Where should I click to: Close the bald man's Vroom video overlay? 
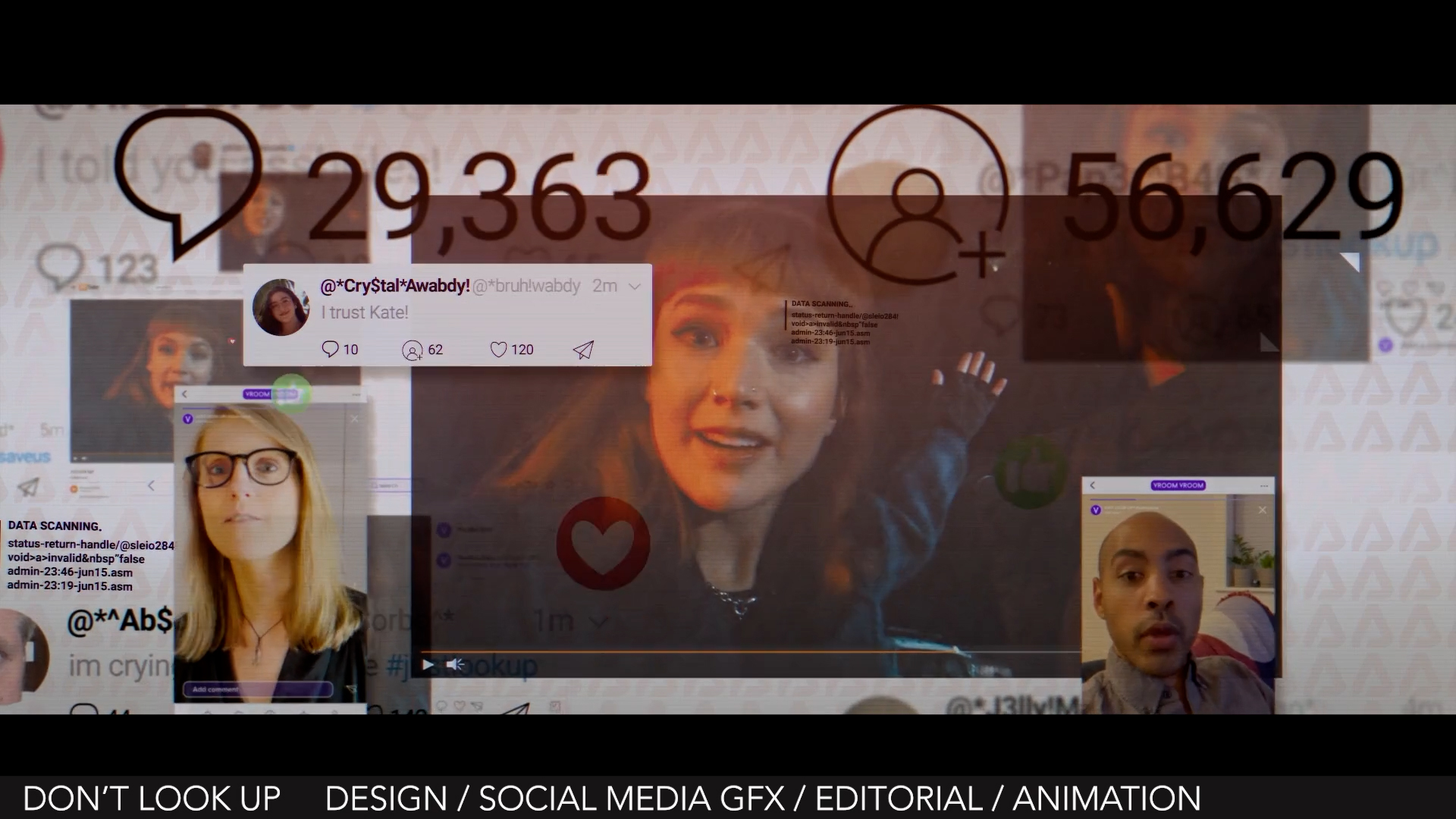point(1262,510)
